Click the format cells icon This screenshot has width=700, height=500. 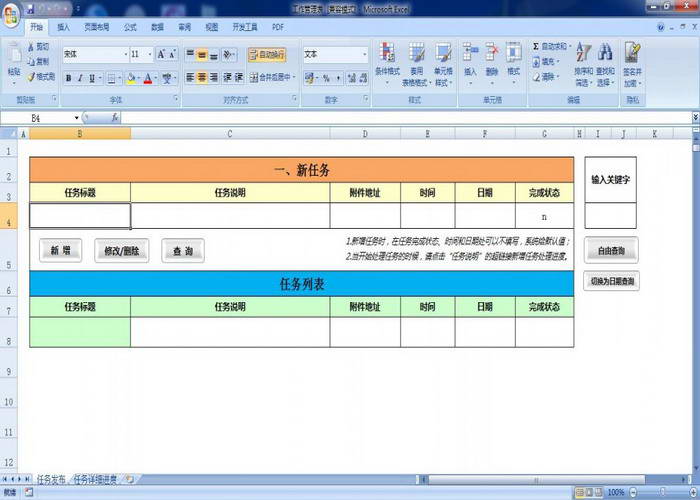[513, 53]
